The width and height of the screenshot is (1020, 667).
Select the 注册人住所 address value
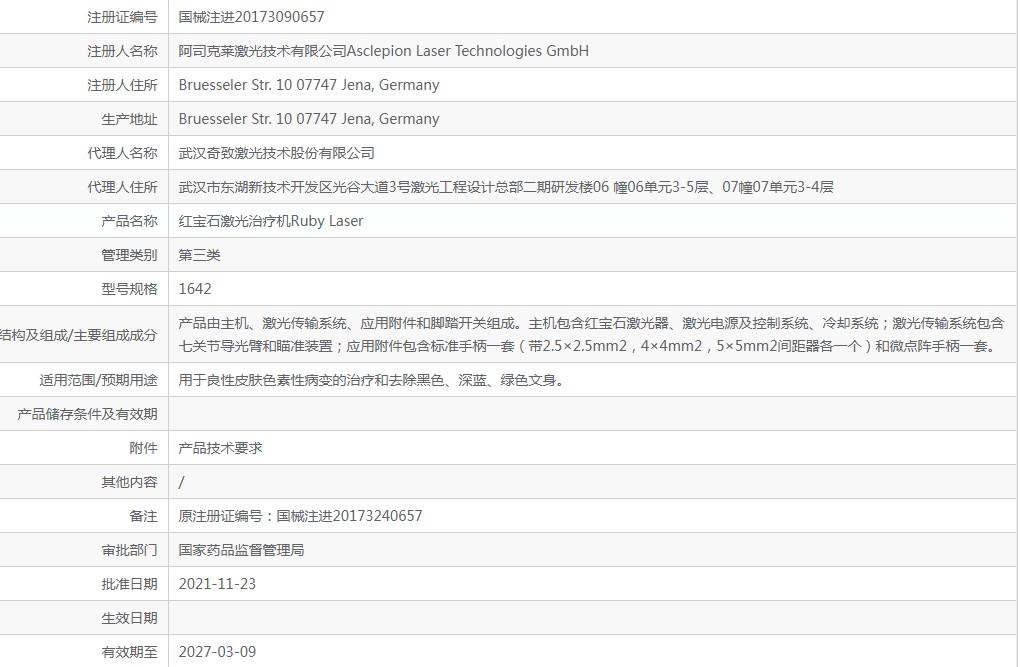point(309,85)
